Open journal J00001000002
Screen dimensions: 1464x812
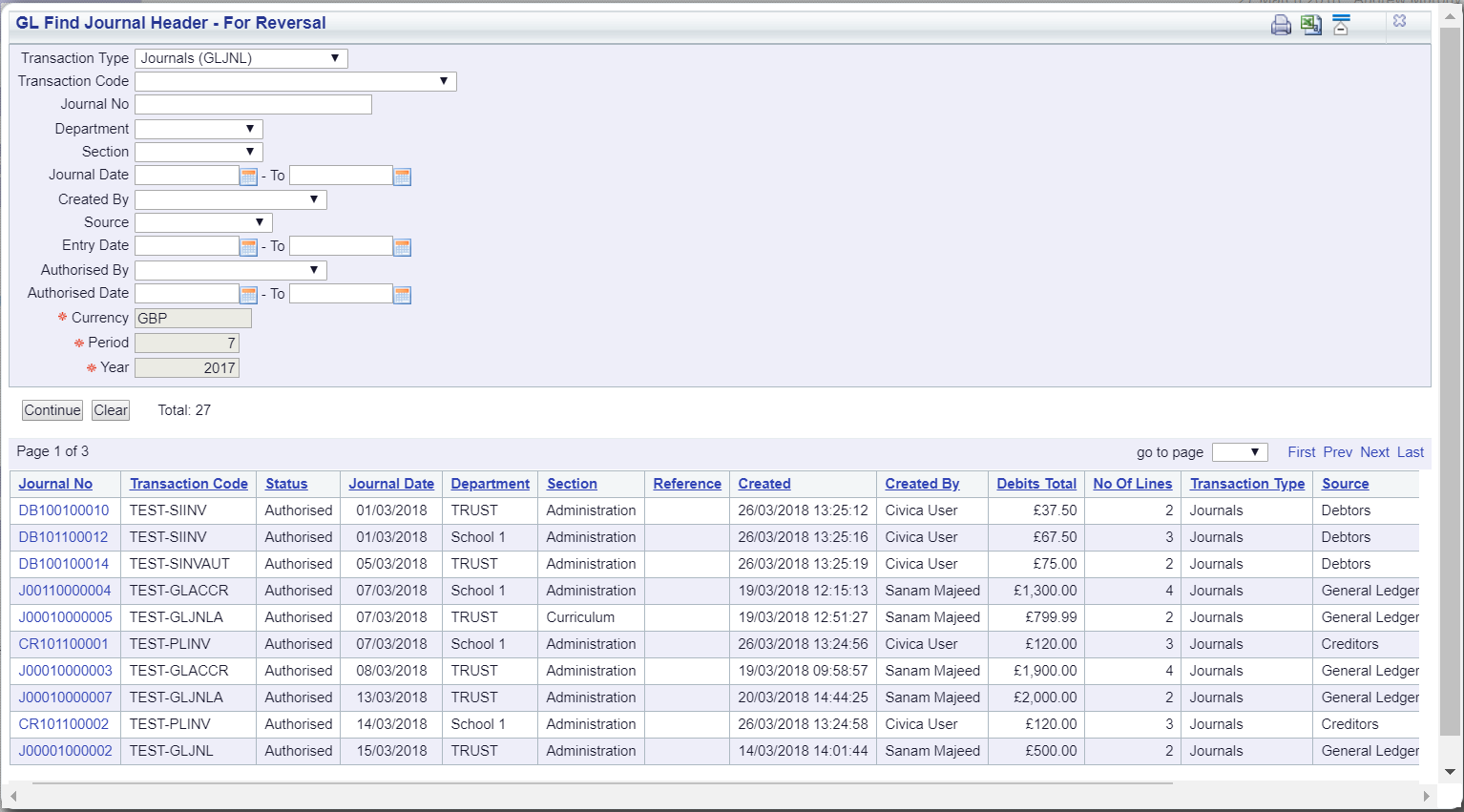tap(65, 751)
